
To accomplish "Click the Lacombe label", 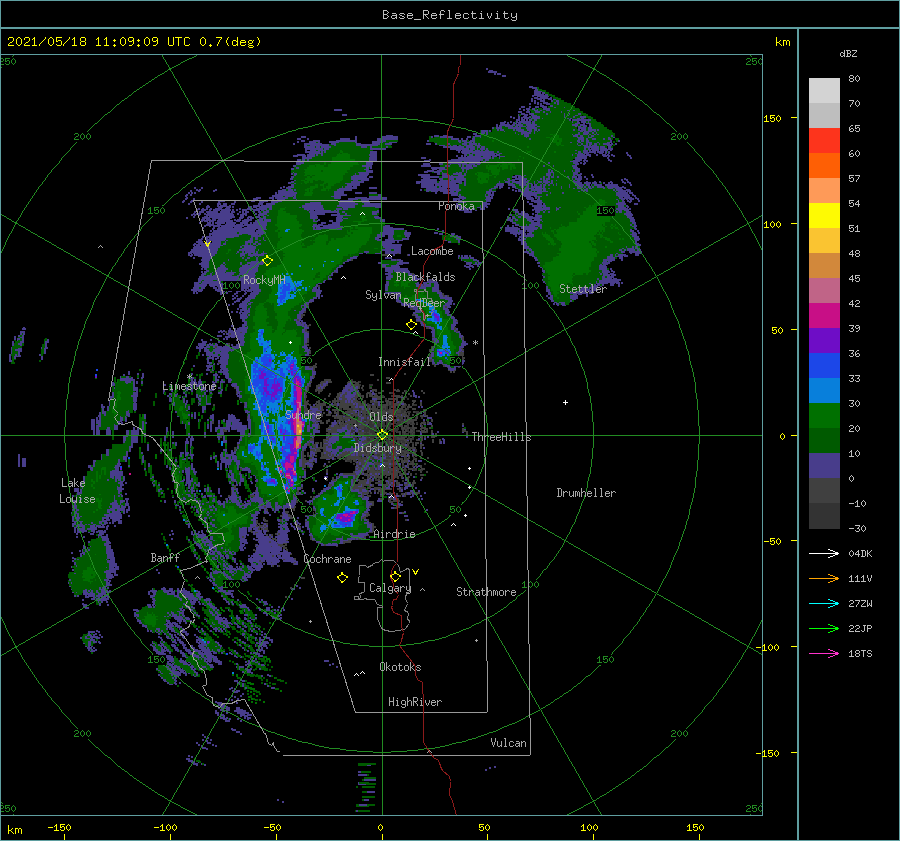I will point(432,251).
